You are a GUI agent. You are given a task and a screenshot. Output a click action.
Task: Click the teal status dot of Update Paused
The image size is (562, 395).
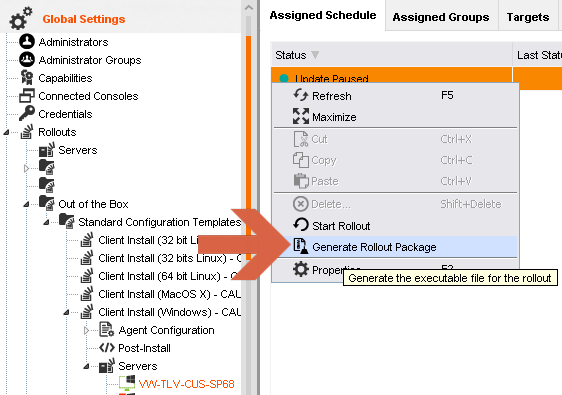(284, 78)
